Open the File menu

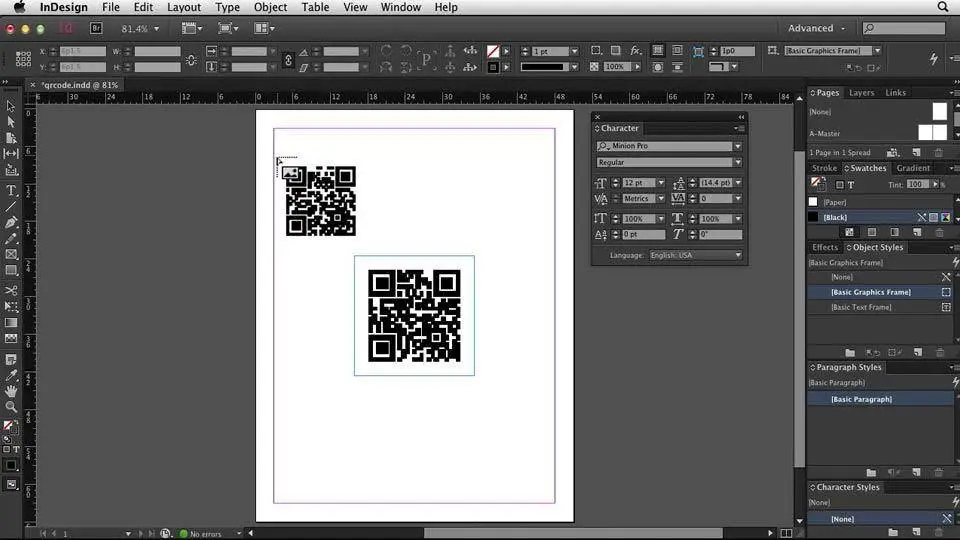[111, 7]
